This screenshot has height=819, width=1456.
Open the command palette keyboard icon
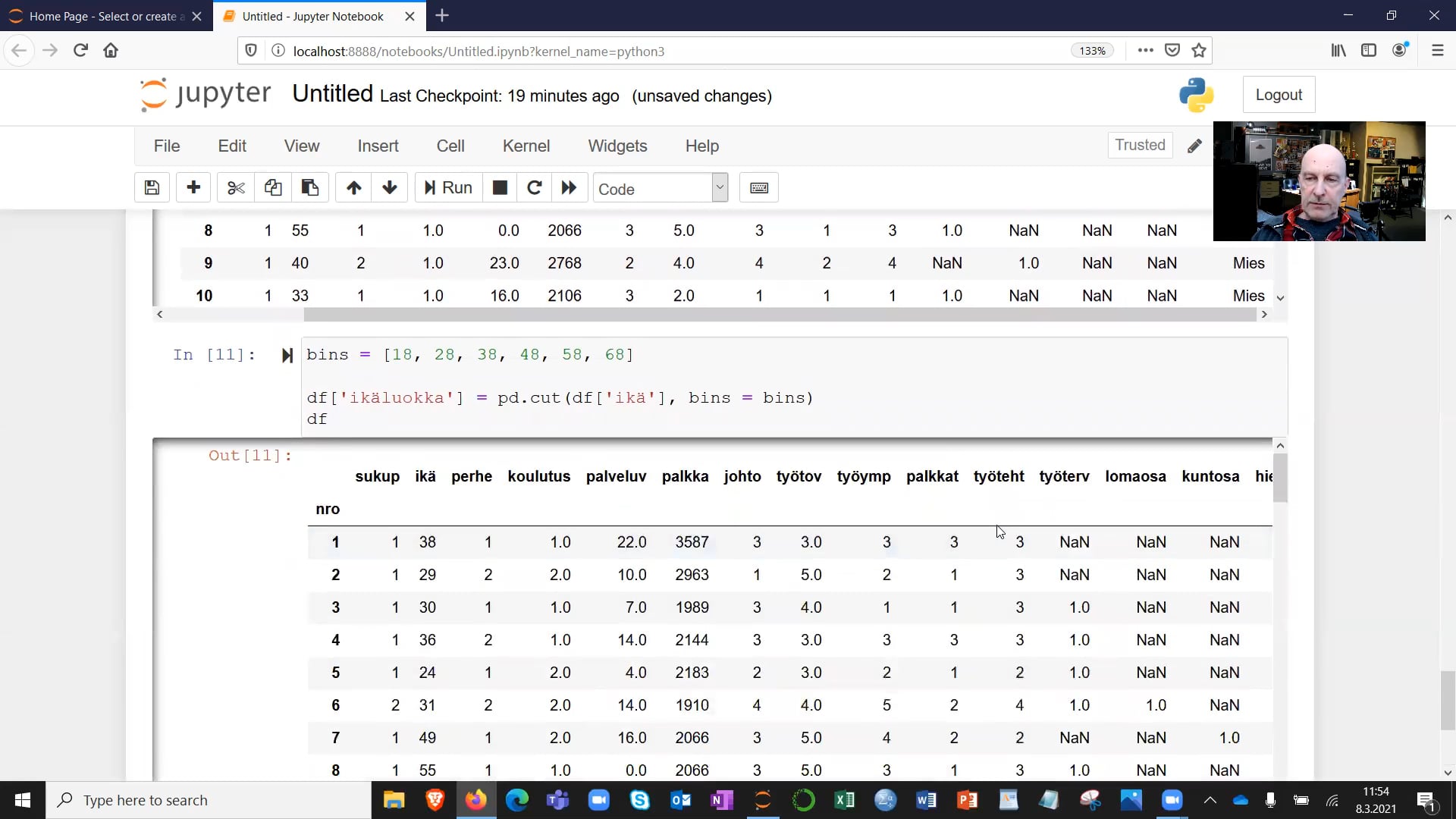tap(759, 187)
